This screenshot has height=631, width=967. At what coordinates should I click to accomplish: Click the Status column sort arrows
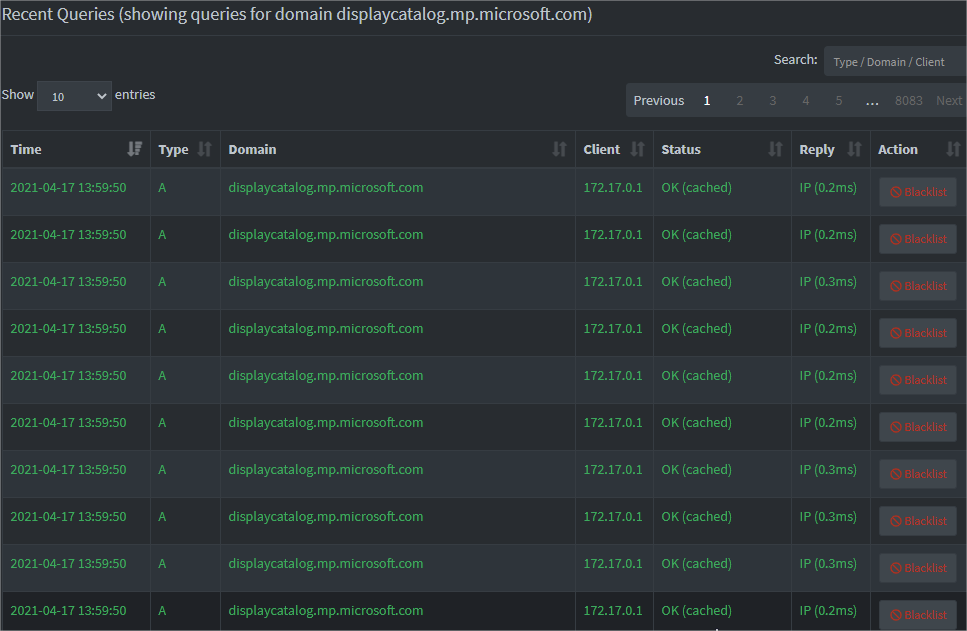click(x=775, y=149)
